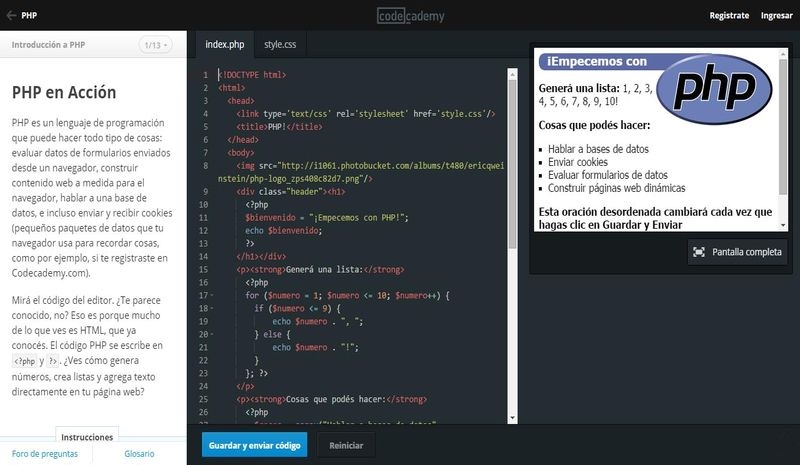This screenshot has height=465, width=800.
Task: Switch to the index.php tab
Action: point(224,44)
